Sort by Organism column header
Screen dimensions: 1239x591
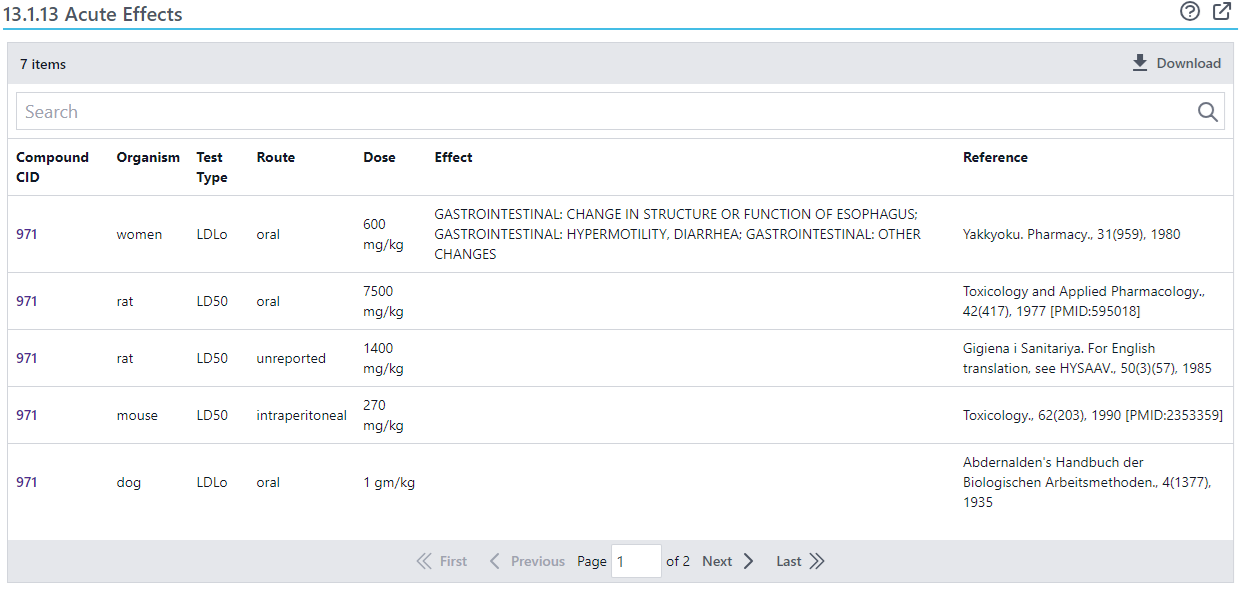click(x=148, y=157)
